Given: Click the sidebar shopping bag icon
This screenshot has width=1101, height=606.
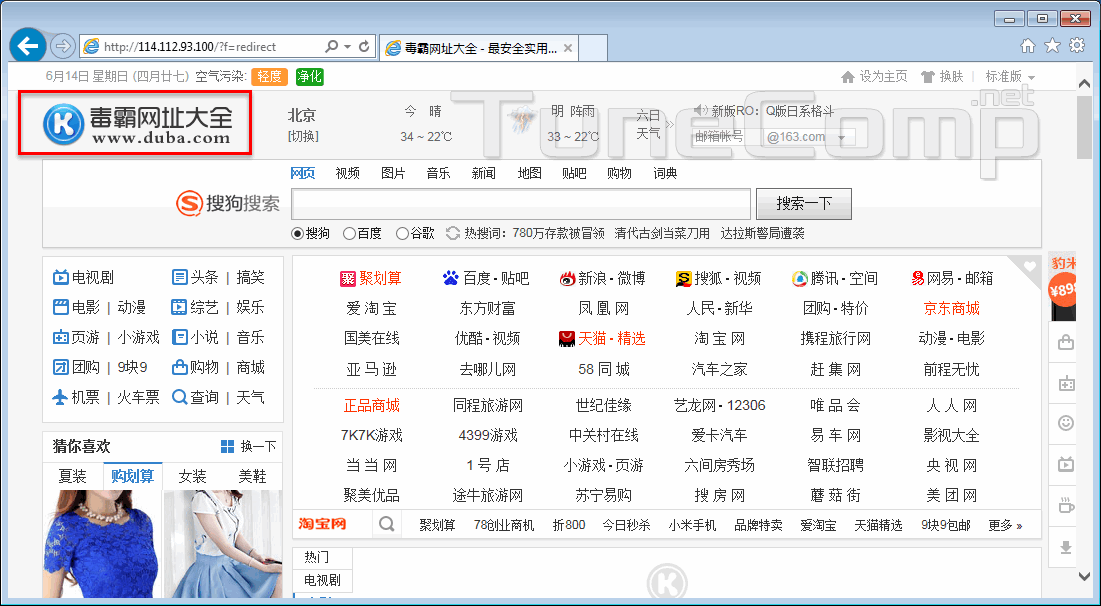Looking at the screenshot, I should tap(1066, 343).
